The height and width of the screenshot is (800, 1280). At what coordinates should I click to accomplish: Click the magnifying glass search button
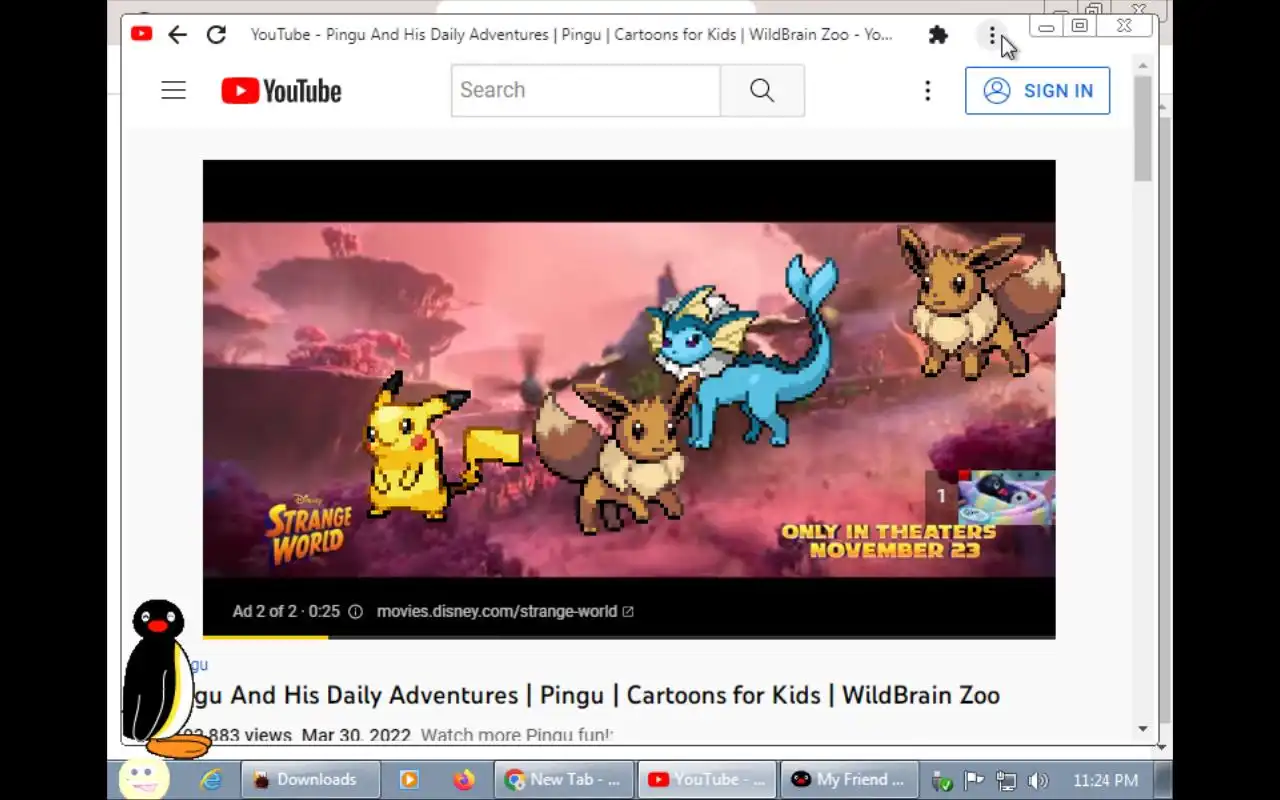(x=762, y=90)
